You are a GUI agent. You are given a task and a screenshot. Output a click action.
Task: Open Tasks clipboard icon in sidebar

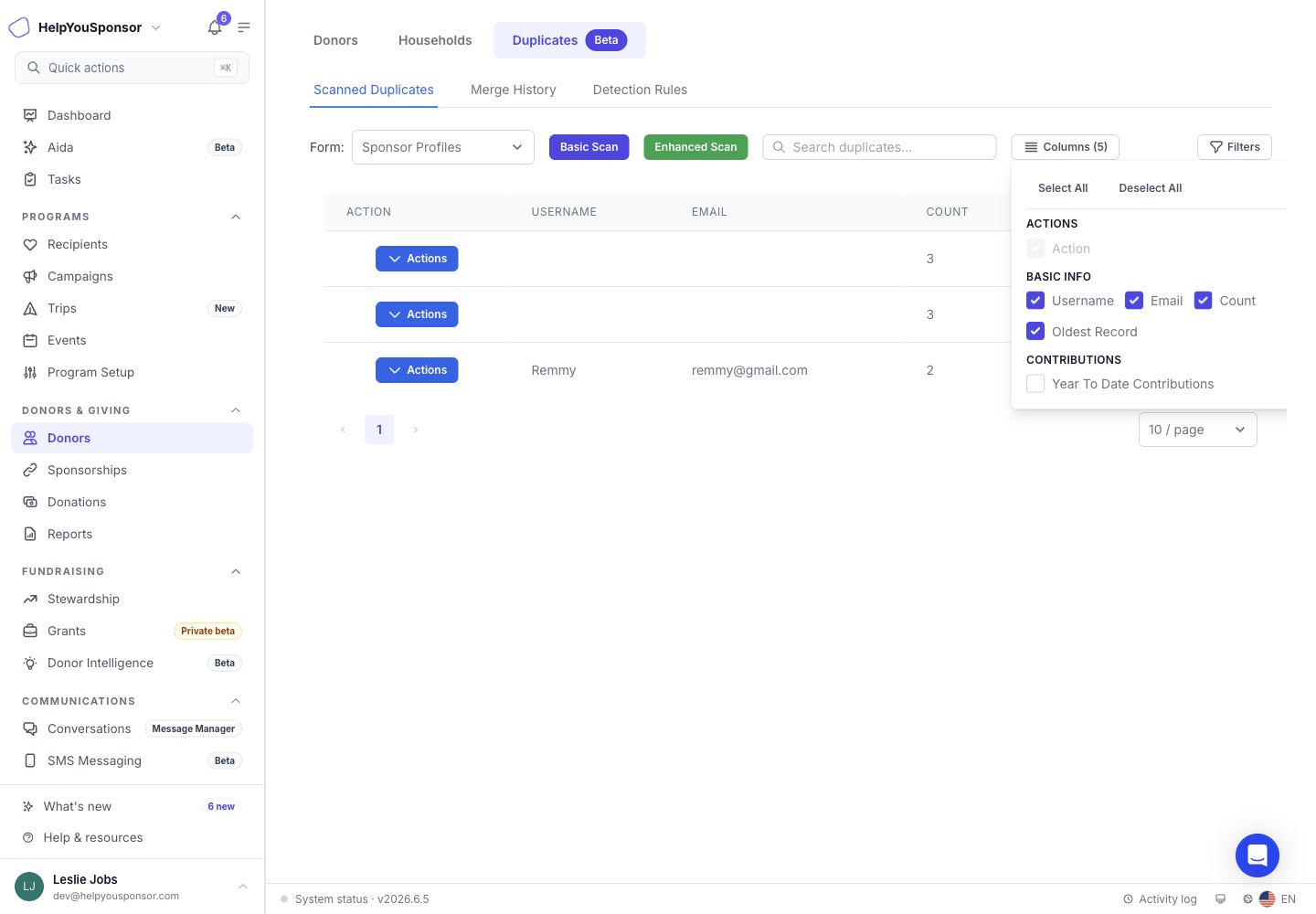pyautogui.click(x=30, y=179)
